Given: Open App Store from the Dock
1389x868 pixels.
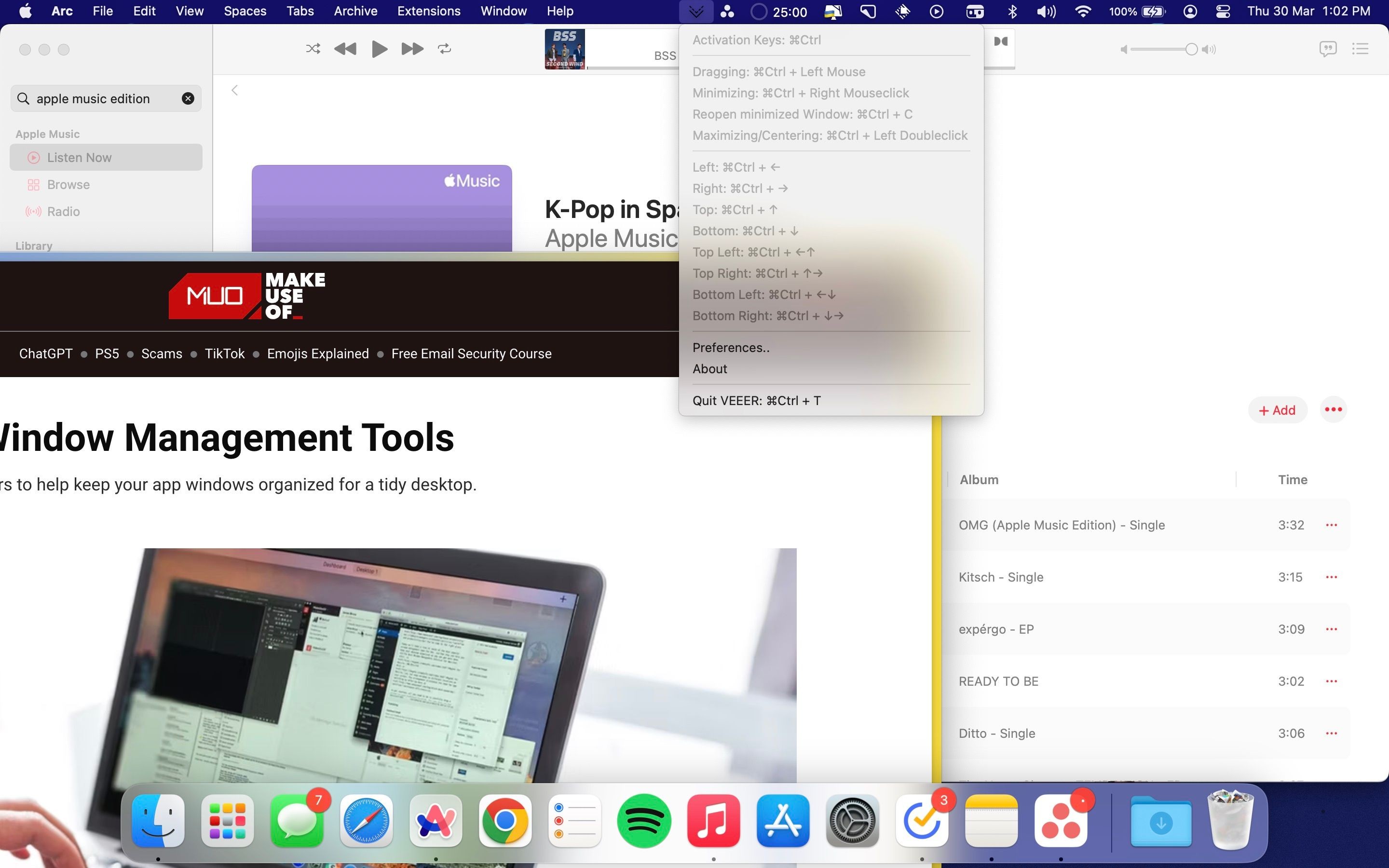Looking at the screenshot, I should 783,821.
